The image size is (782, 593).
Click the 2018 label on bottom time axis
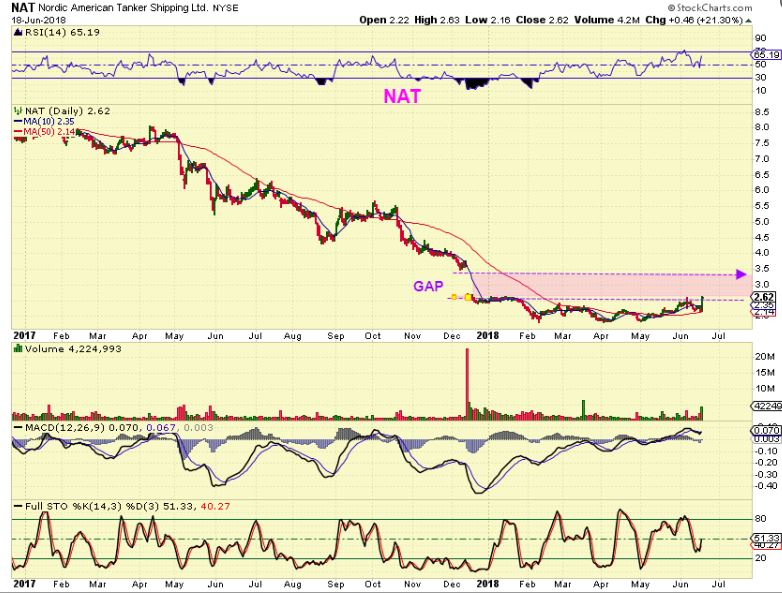(487, 584)
